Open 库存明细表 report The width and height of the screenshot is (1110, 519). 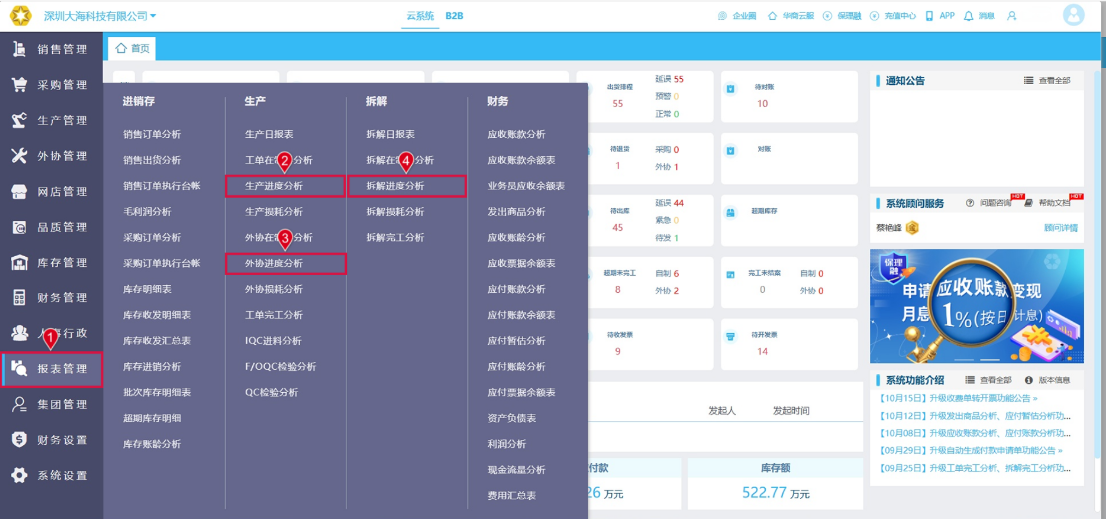point(147,289)
